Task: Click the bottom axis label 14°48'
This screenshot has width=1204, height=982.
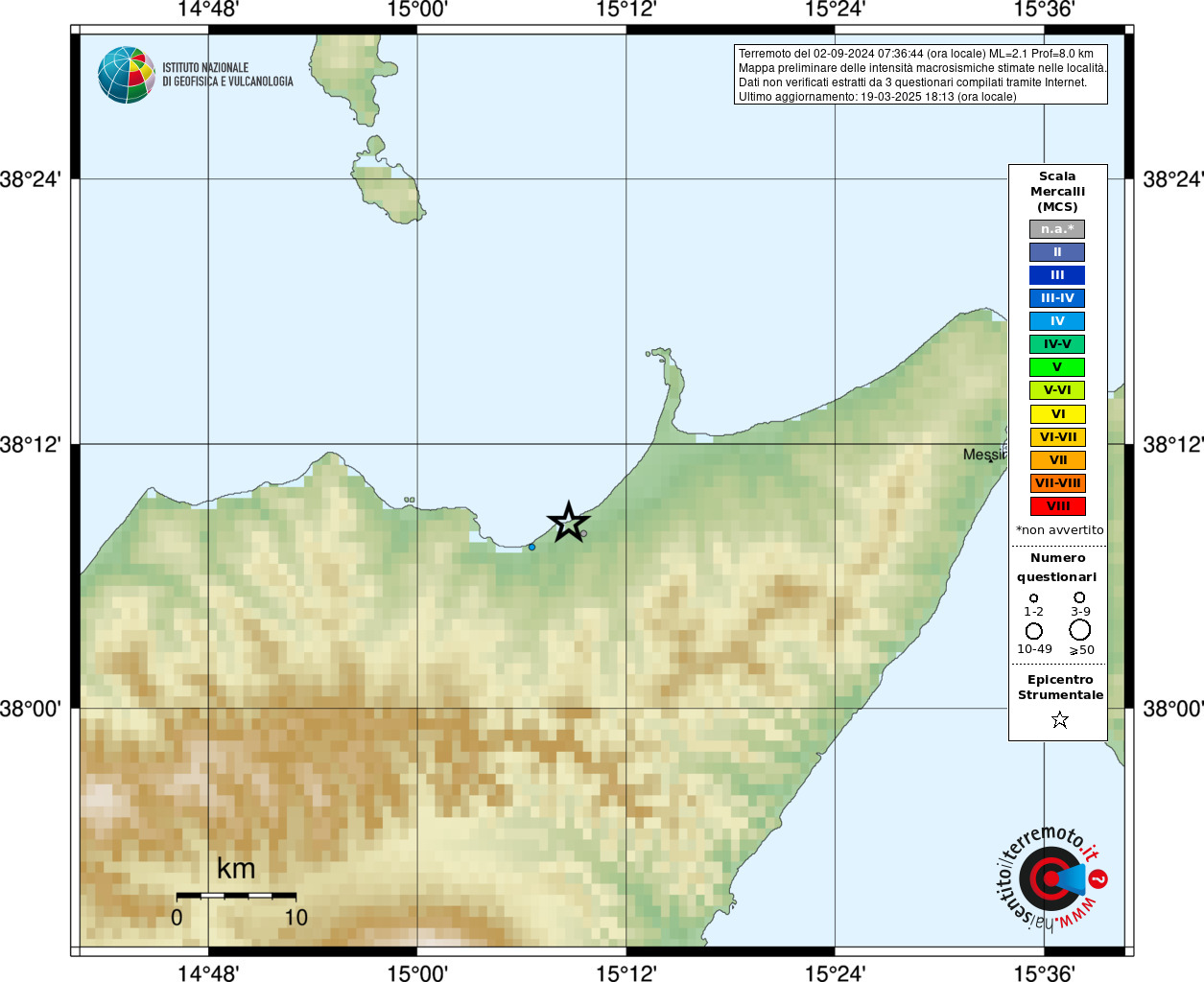Action: tap(208, 972)
